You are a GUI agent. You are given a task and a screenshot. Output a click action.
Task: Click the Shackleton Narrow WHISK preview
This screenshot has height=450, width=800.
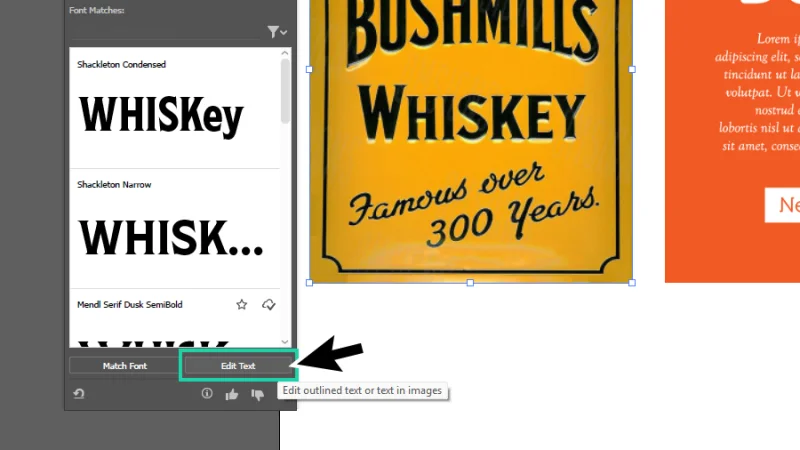[171, 237]
